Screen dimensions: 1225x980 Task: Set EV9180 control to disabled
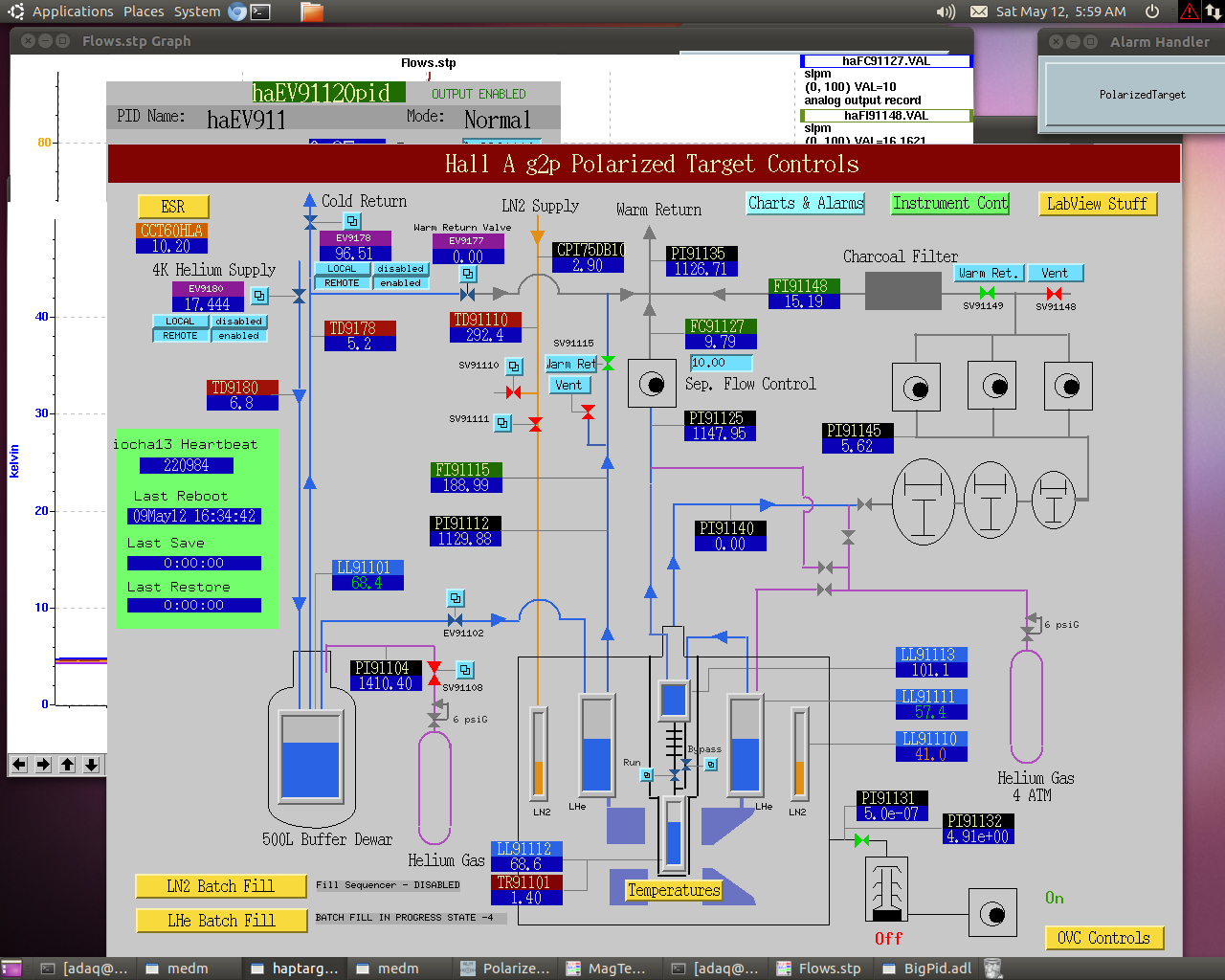tap(238, 322)
